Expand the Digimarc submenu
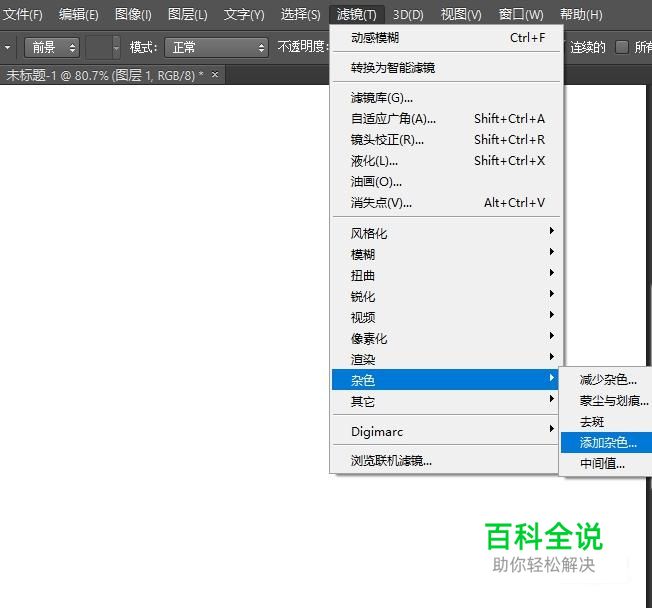The image size is (652, 608). (x=447, y=431)
